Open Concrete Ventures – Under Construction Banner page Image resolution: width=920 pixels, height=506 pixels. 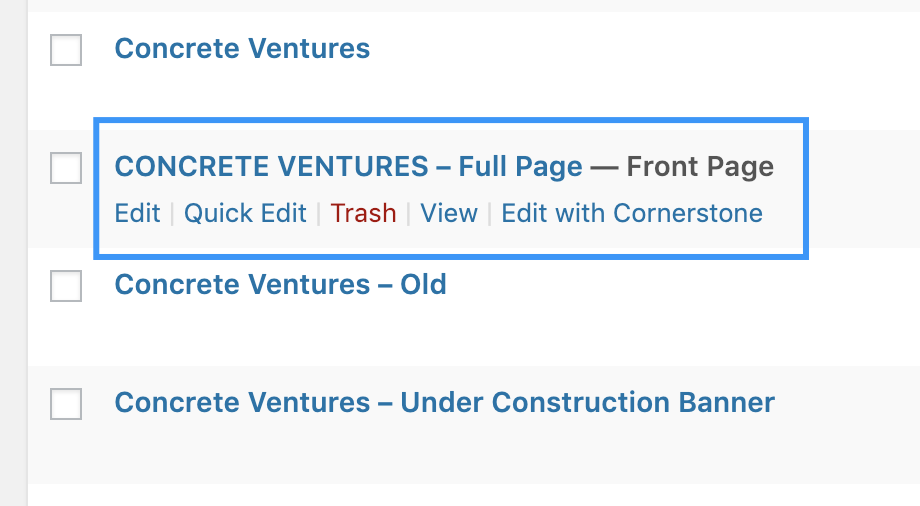[444, 403]
